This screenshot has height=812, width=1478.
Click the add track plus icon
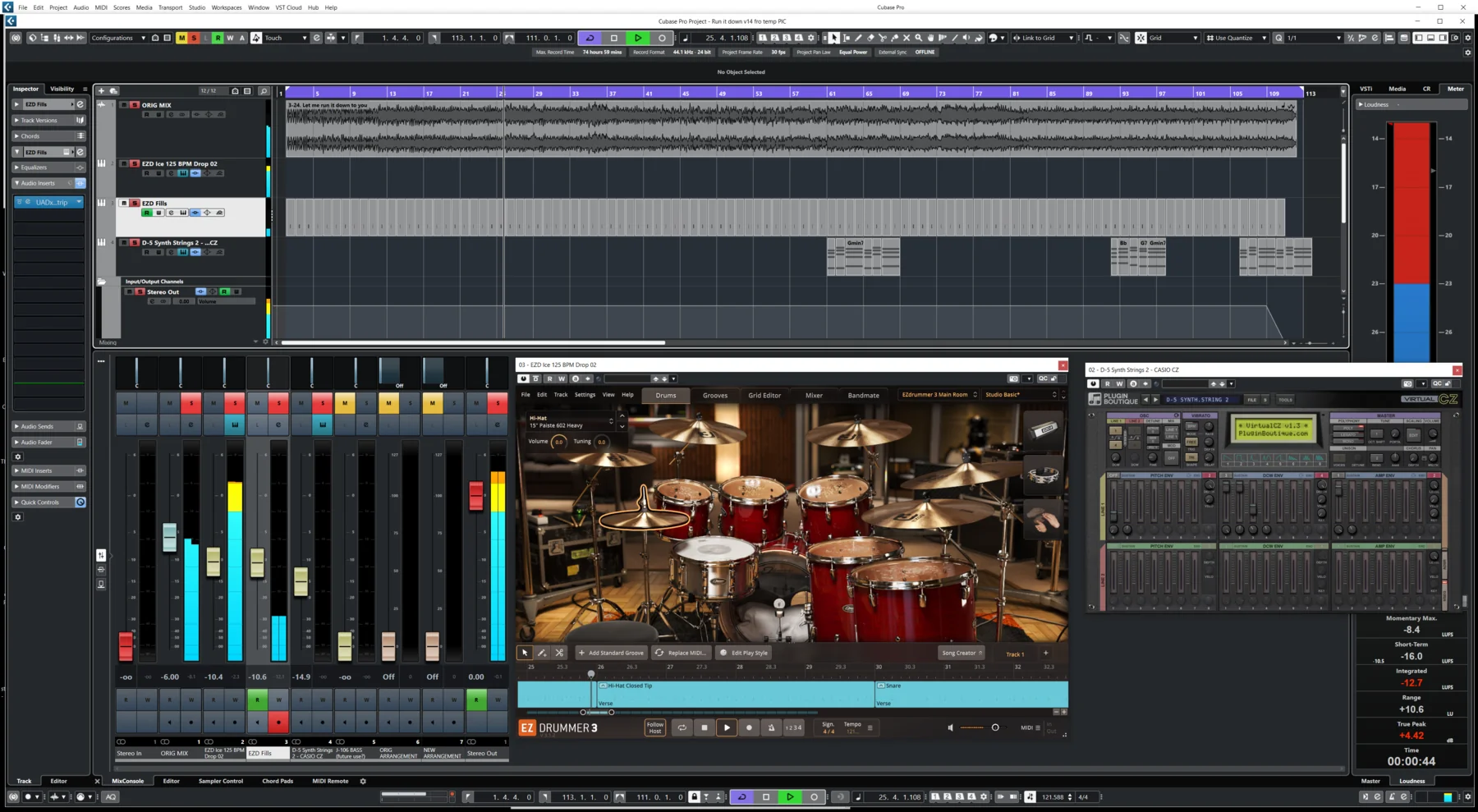point(101,90)
